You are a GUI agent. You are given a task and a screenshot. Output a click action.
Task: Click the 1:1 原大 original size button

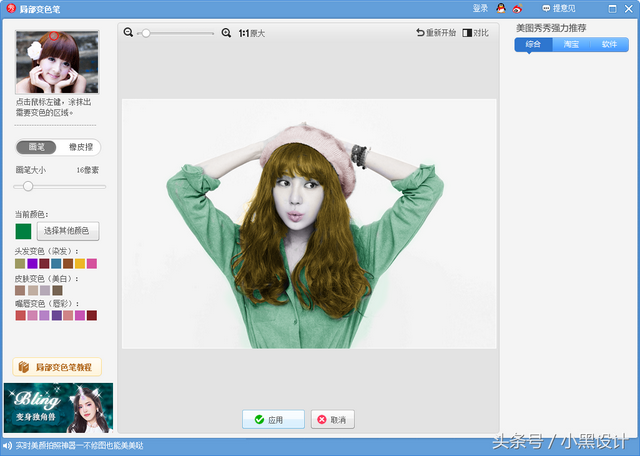click(251, 33)
